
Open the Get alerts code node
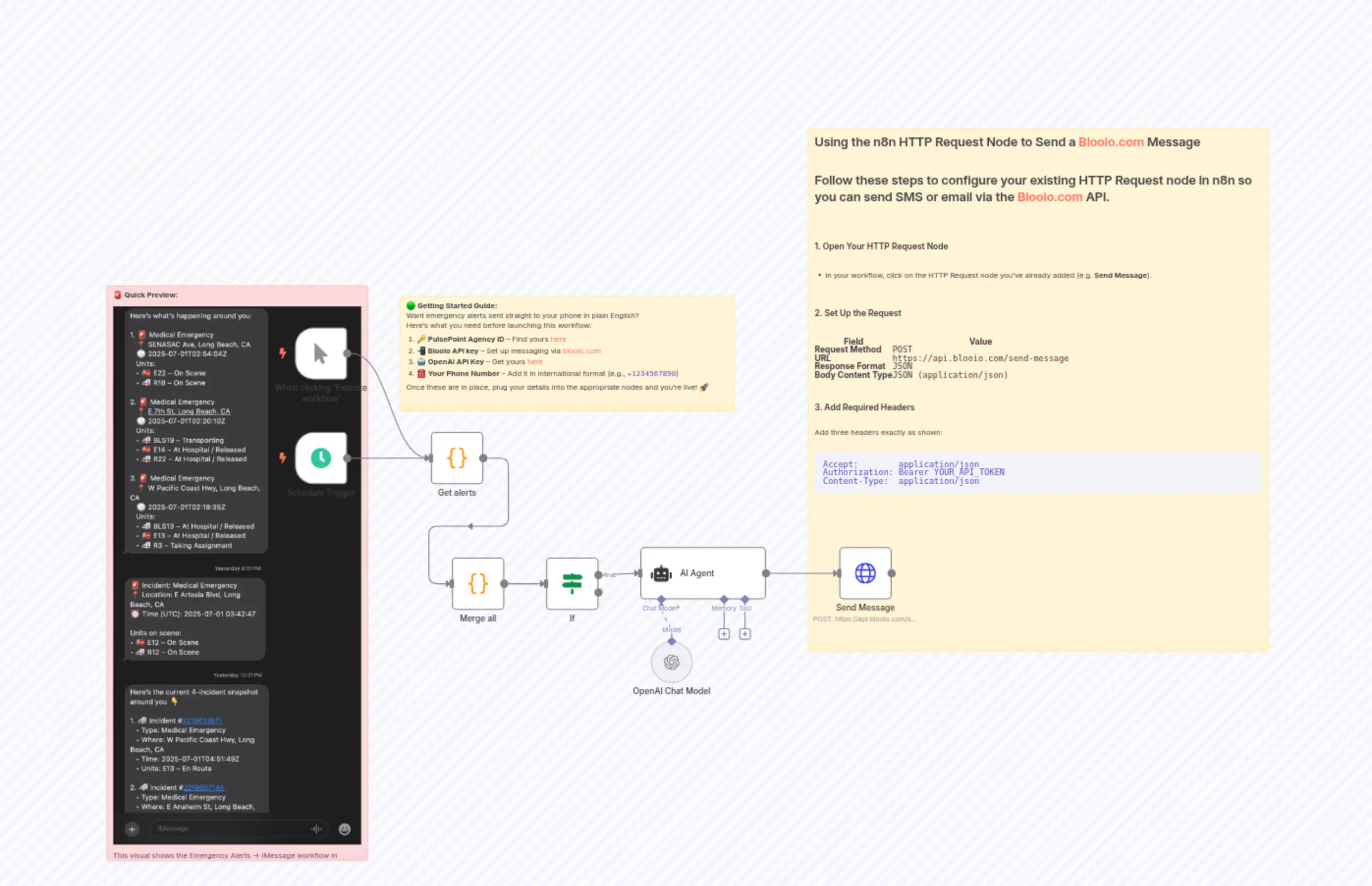tap(456, 458)
